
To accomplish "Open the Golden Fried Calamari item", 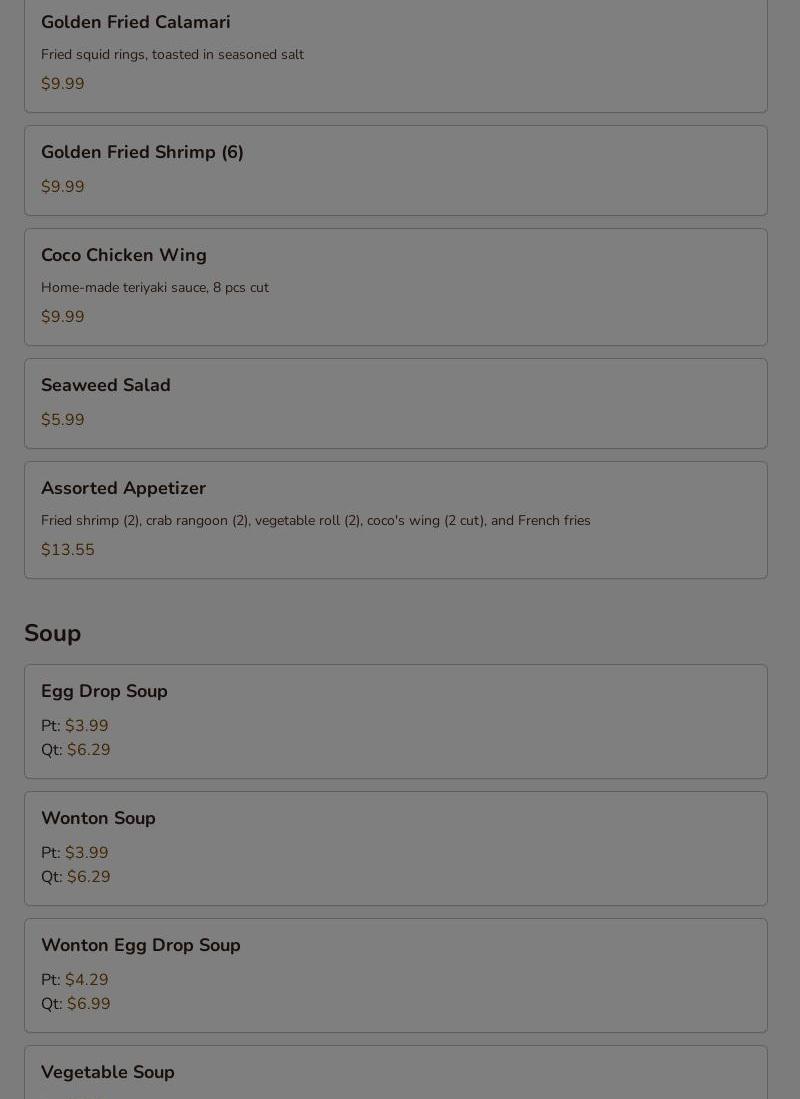I will coord(136,22).
